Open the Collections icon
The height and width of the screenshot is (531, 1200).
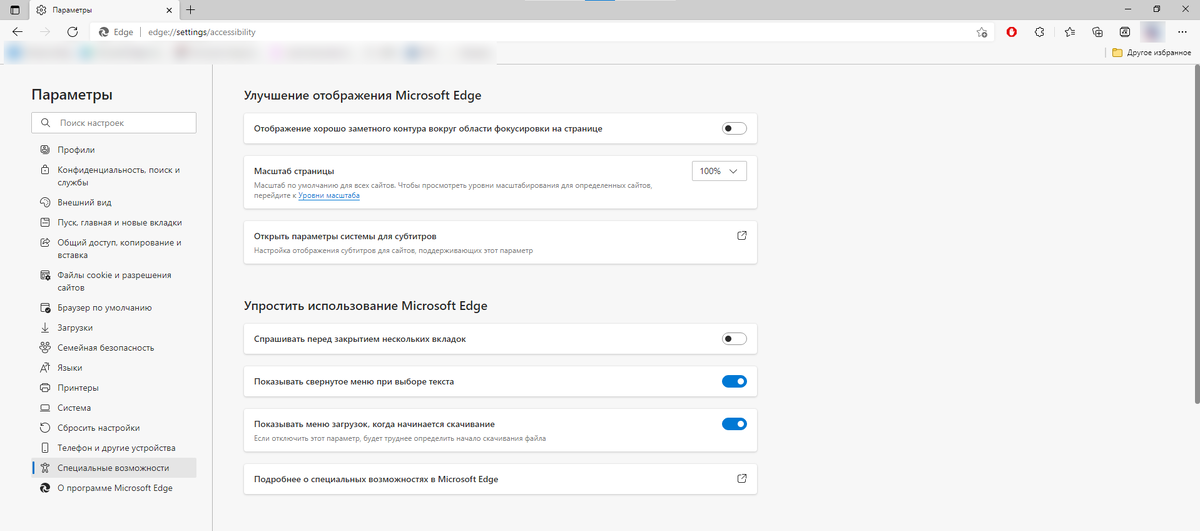pyautogui.click(x=1098, y=32)
